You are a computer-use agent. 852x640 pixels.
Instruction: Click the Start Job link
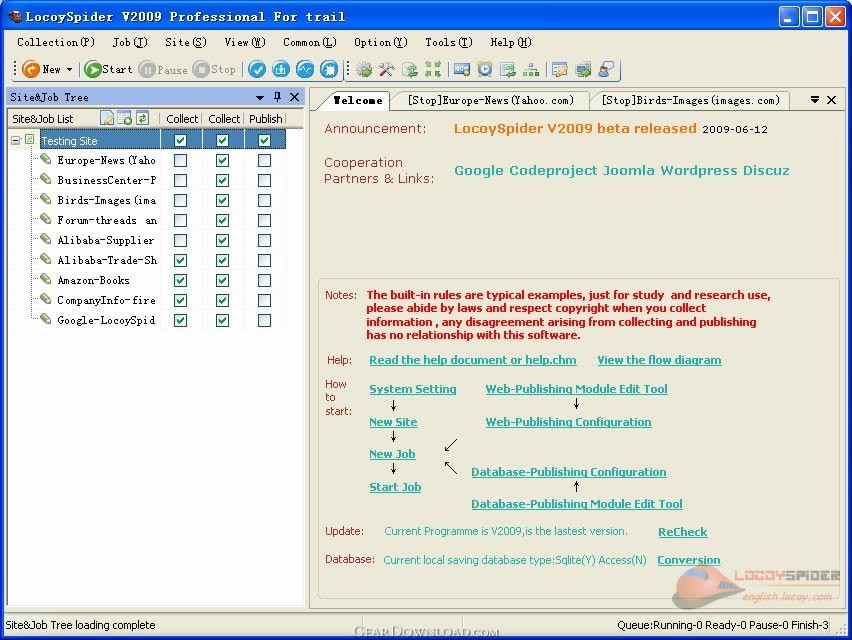point(395,487)
